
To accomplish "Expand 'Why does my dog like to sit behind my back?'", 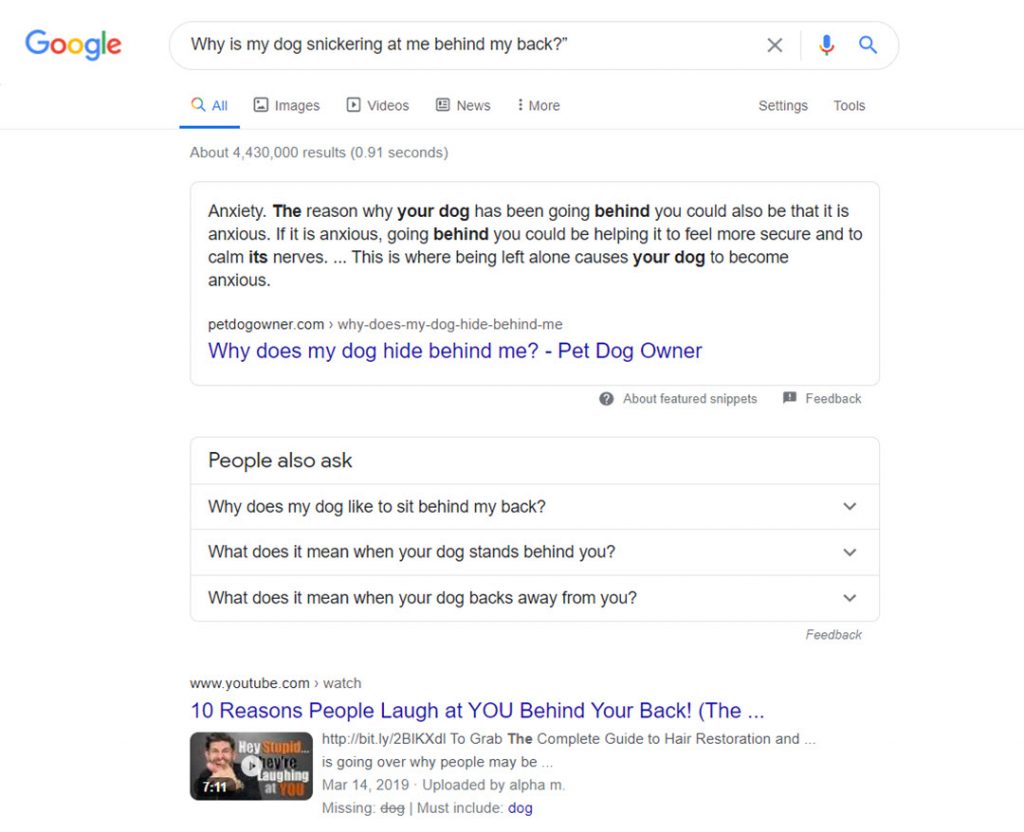I will coord(849,506).
